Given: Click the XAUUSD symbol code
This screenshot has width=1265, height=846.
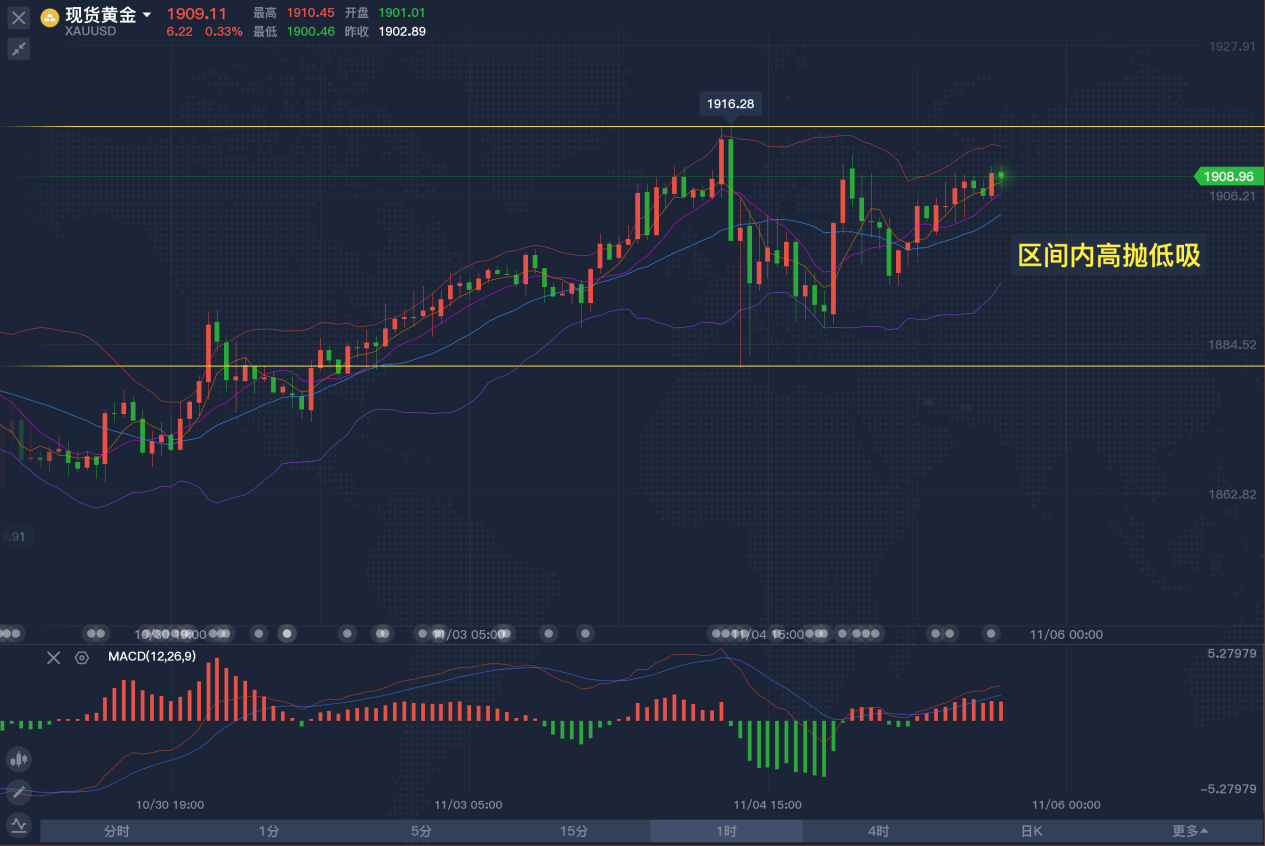Looking at the screenshot, I should [90, 31].
